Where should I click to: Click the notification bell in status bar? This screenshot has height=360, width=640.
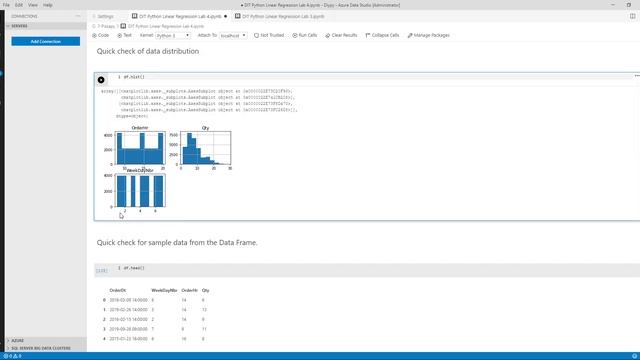(634, 356)
